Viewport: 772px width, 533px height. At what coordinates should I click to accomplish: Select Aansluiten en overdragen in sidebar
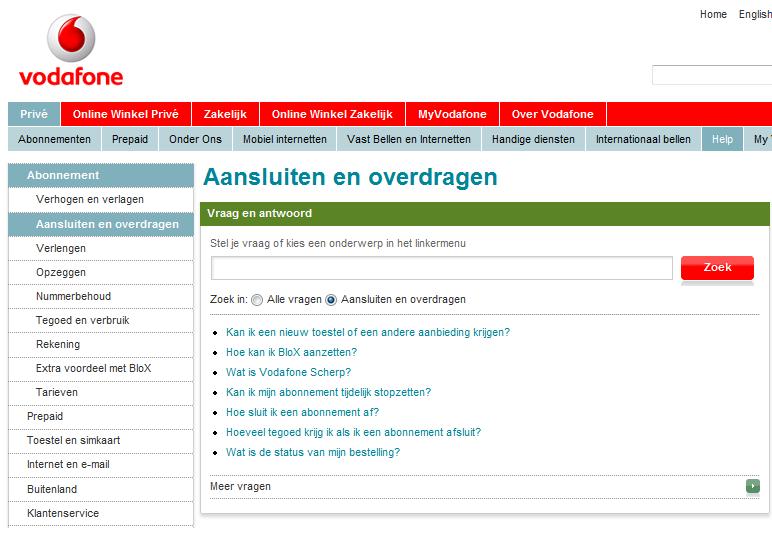click(101, 224)
